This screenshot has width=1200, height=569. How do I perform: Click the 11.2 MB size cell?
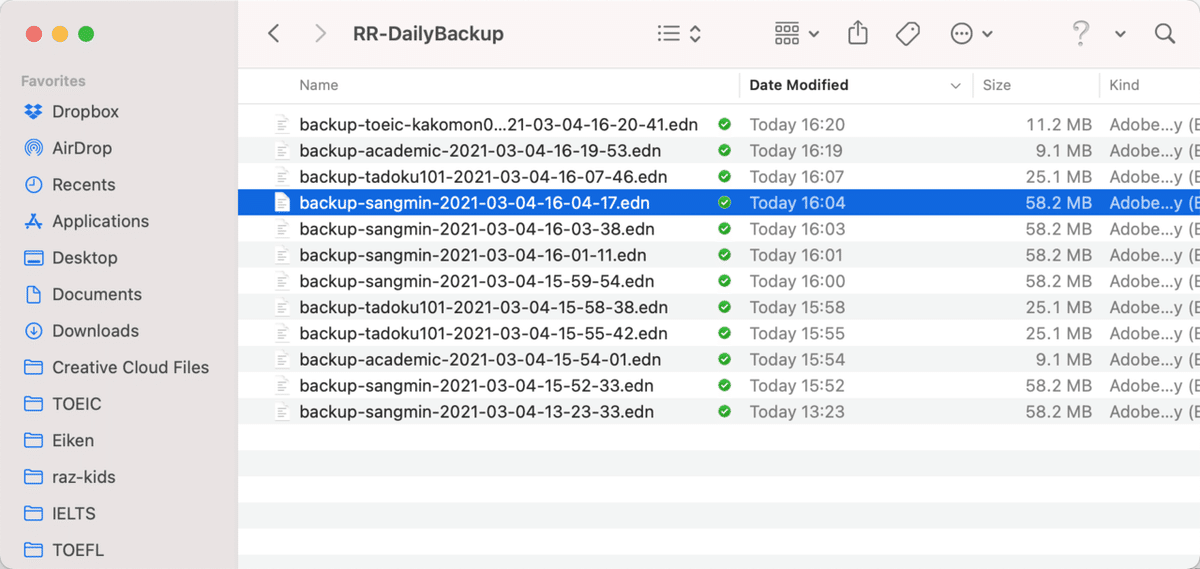coord(1059,125)
